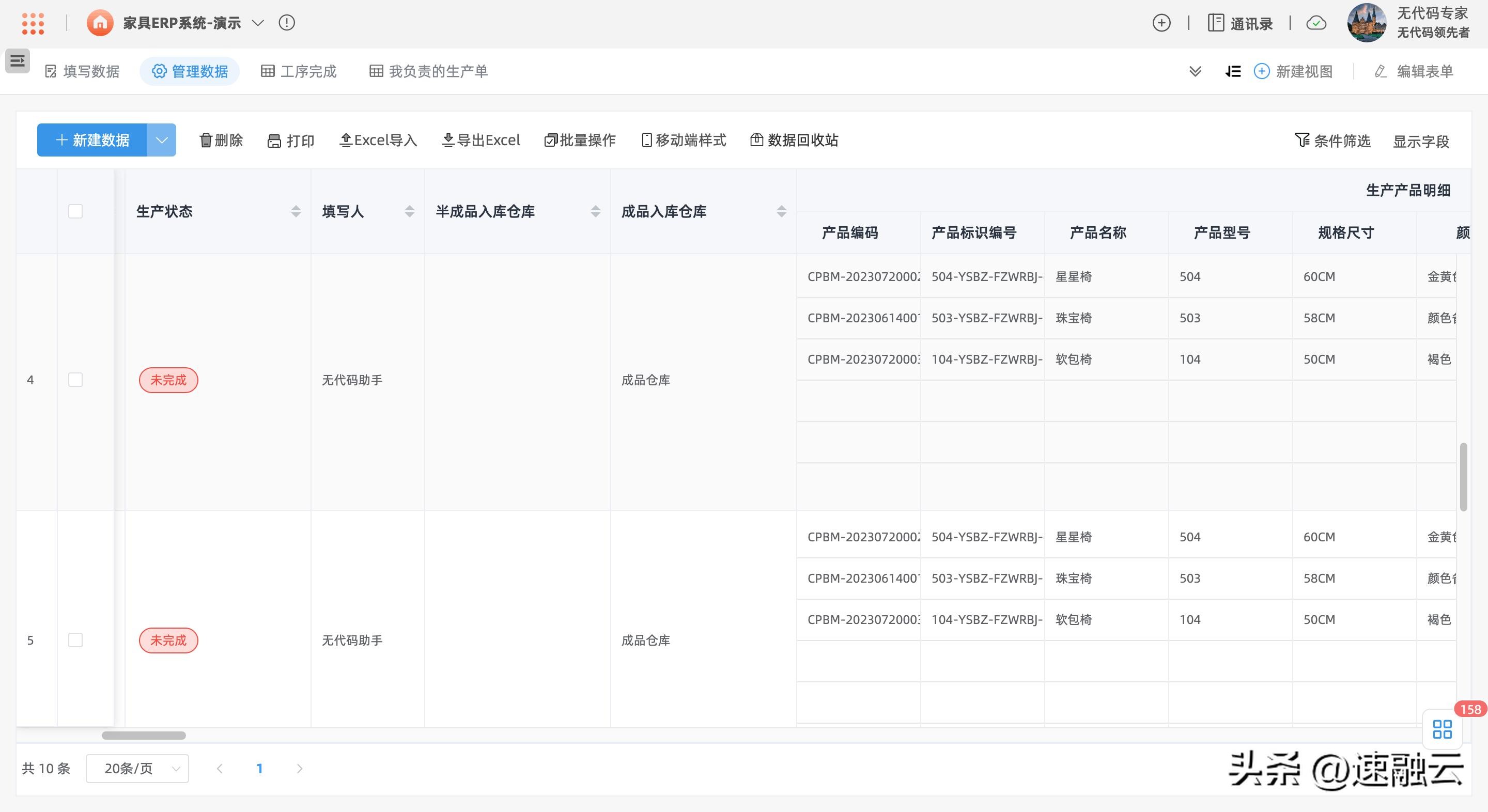The width and height of the screenshot is (1488, 812).
Task: Switch to 我负责的生产单 tab
Action: tap(429, 72)
